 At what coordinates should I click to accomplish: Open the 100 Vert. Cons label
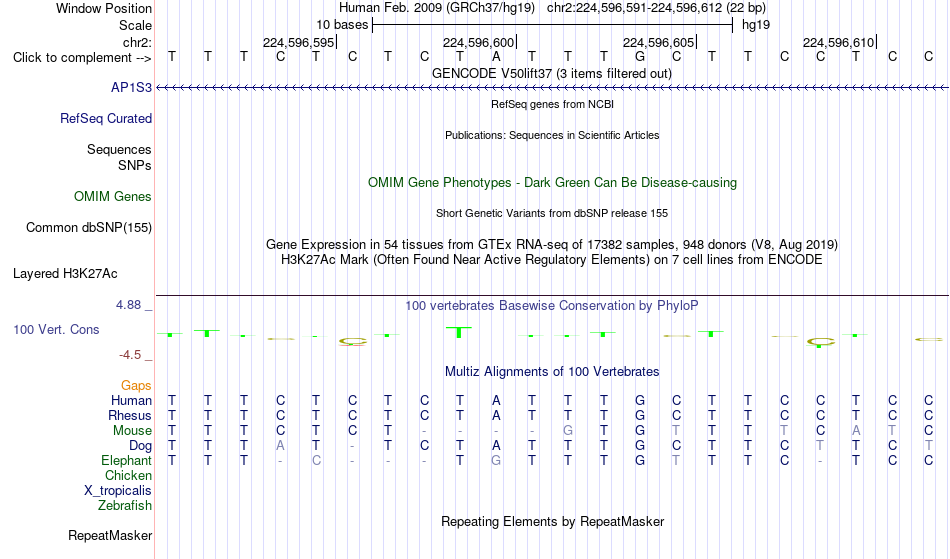[56, 329]
